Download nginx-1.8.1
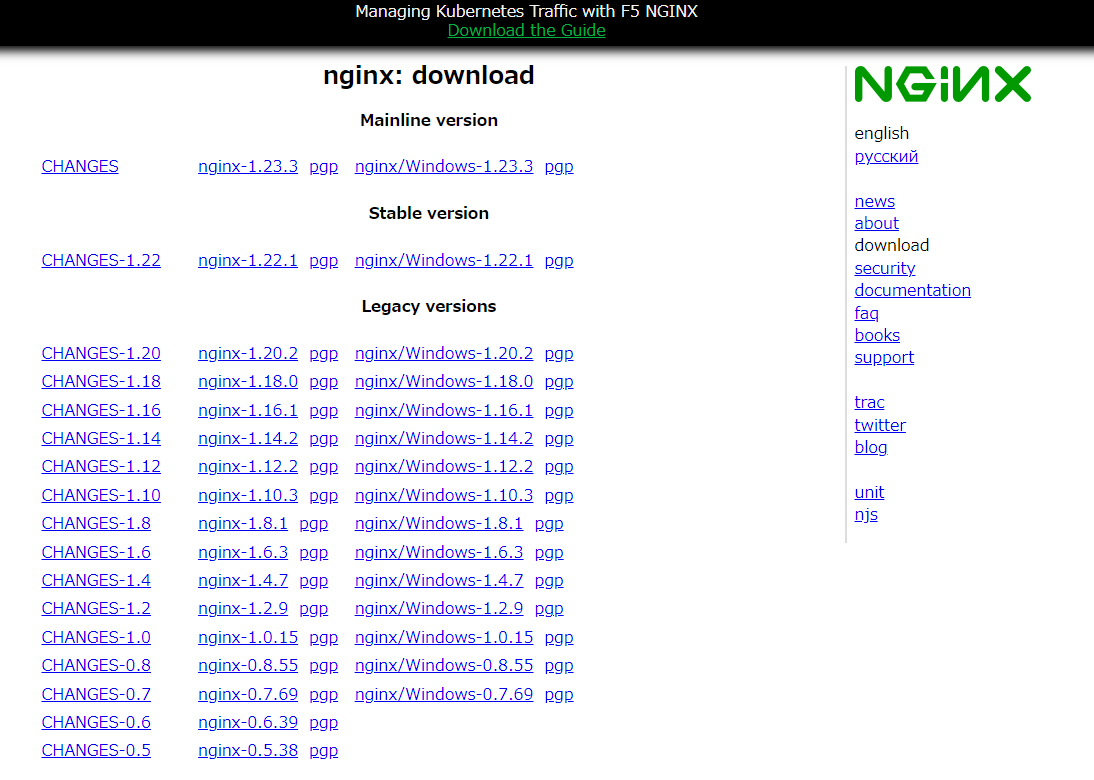The image size is (1094, 780). pyautogui.click(x=243, y=523)
